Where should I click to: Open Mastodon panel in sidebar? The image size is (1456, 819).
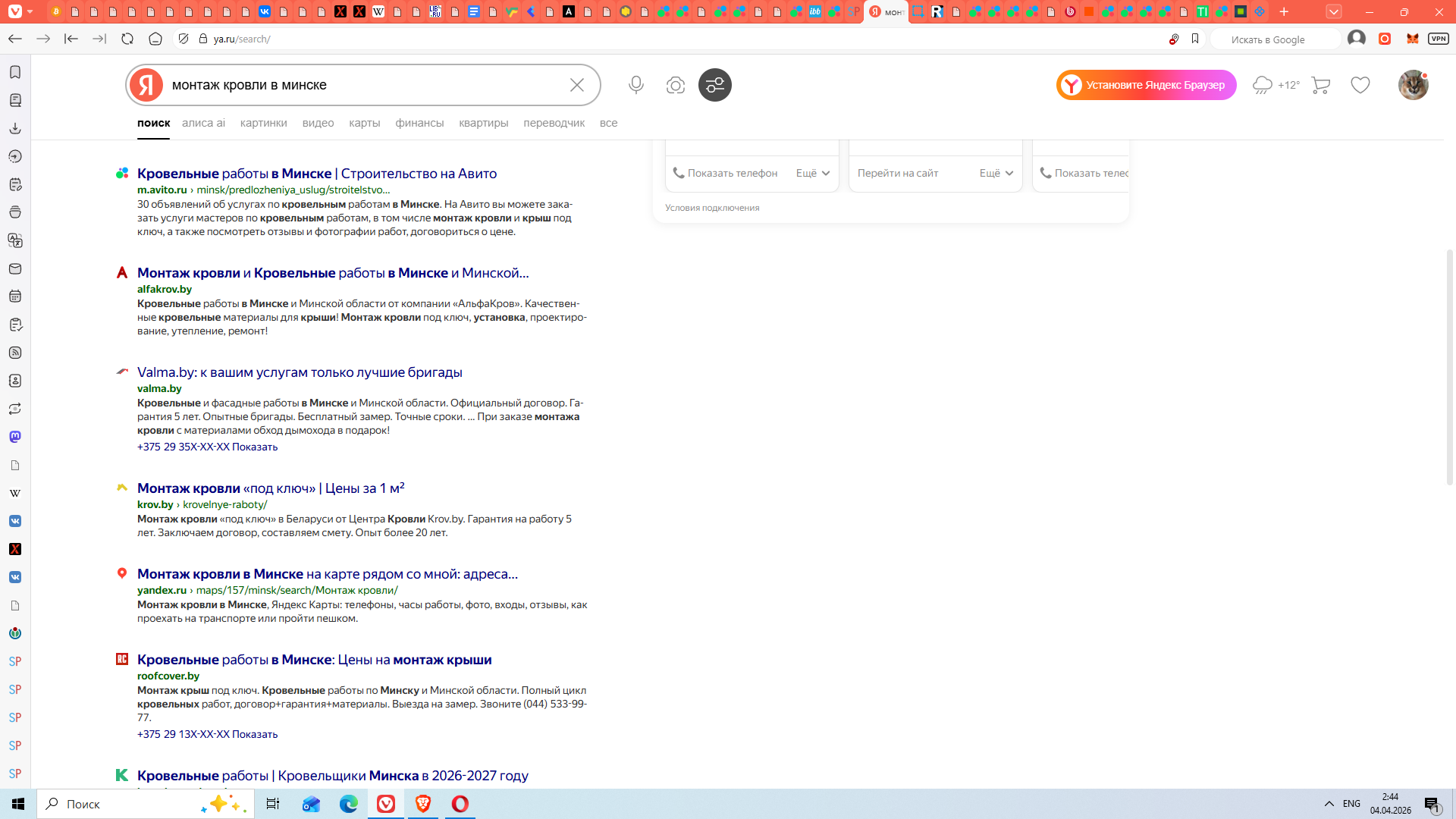pos(15,437)
